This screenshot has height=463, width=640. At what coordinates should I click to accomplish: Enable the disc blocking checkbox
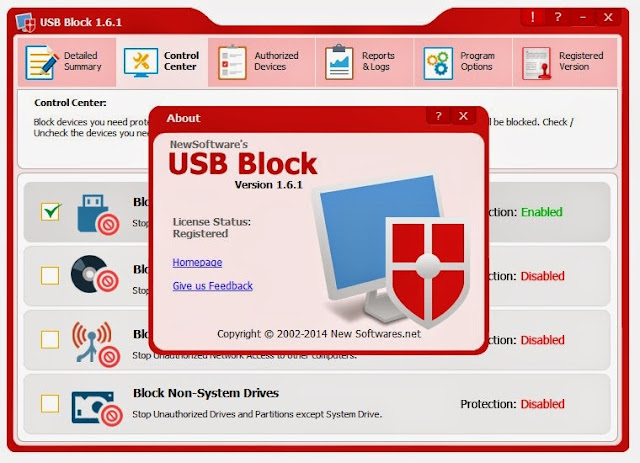50,276
